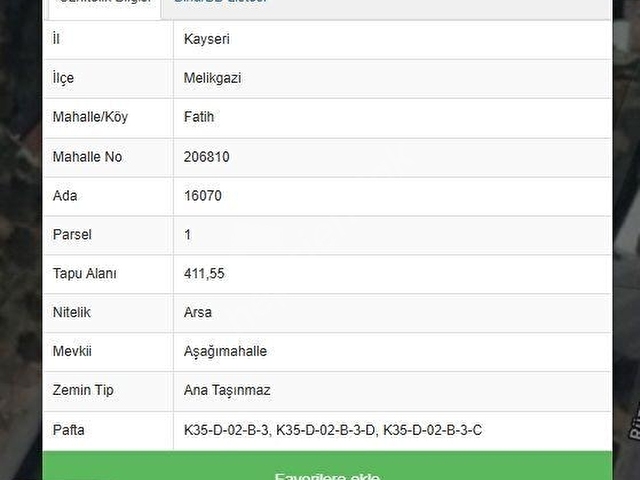Click Pafta value starting 'K35-D-02-B-3'

pyautogui.click(x=333, y=430)
